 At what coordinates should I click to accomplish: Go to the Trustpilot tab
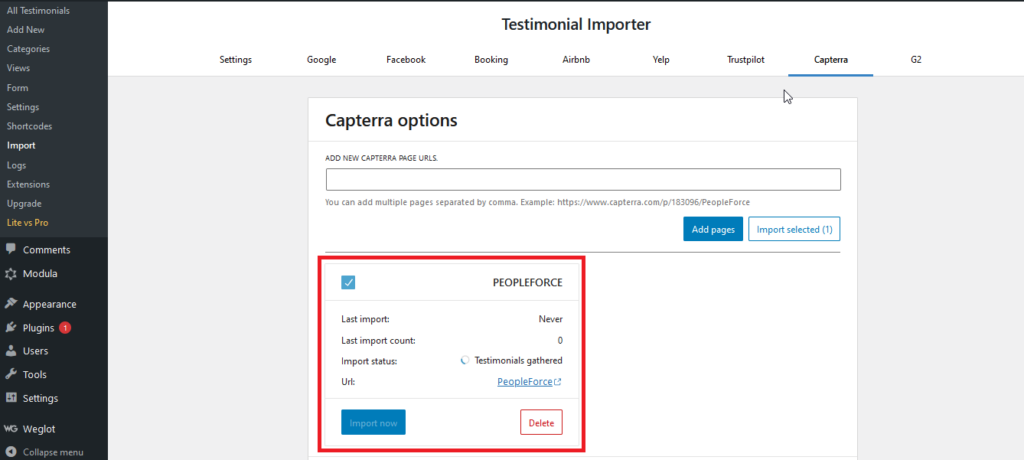(x=746, y=59)
